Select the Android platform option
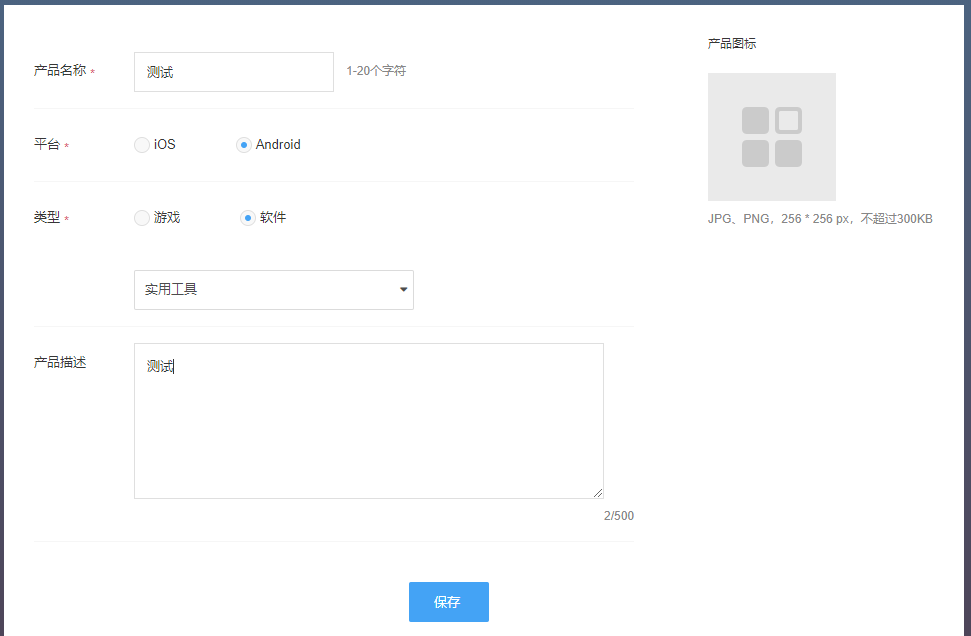Image resolution: width=971 pixels, height=636 pixels. tap(243, 145)
